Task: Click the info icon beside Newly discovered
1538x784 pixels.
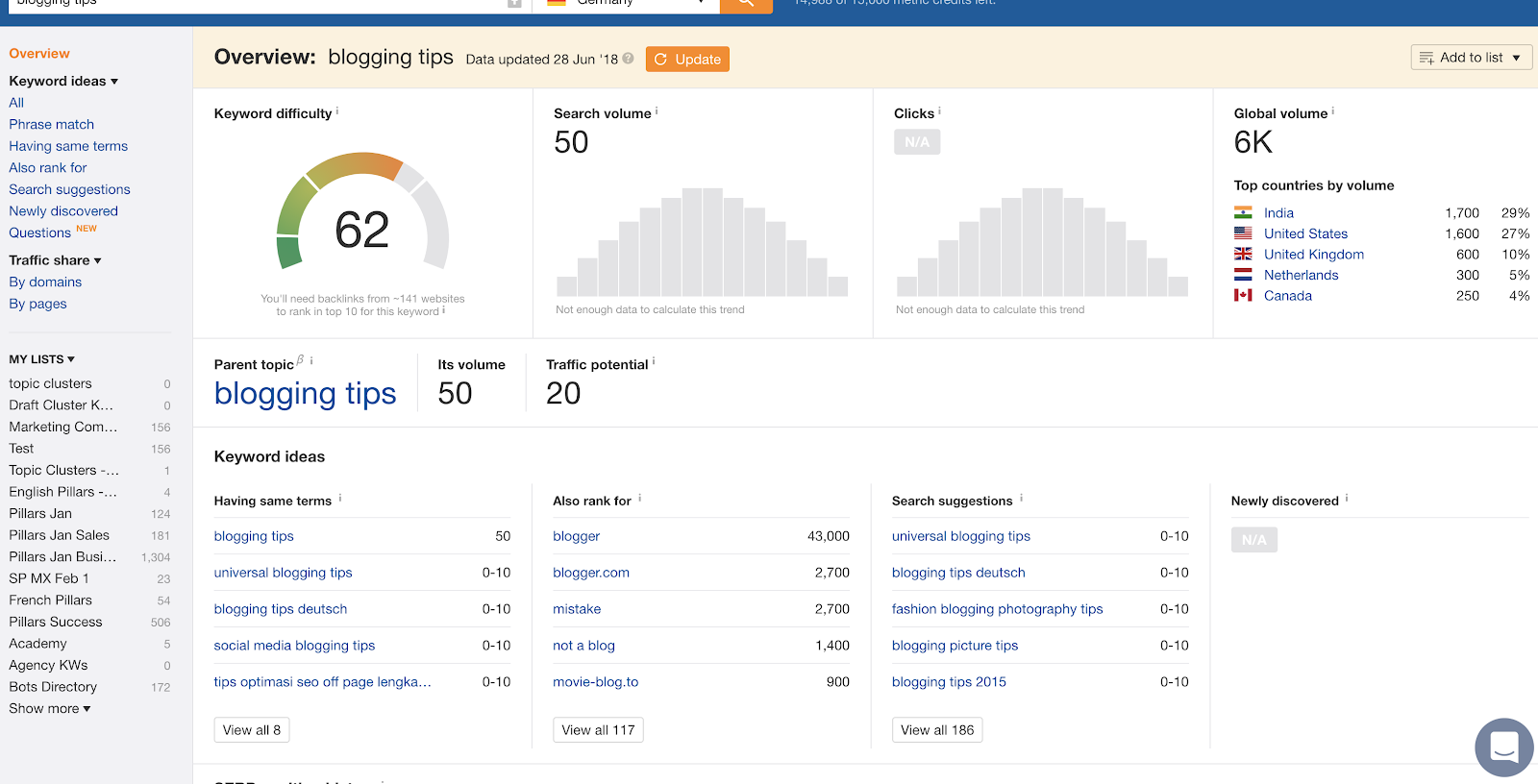Action: tap(1347, 499)
